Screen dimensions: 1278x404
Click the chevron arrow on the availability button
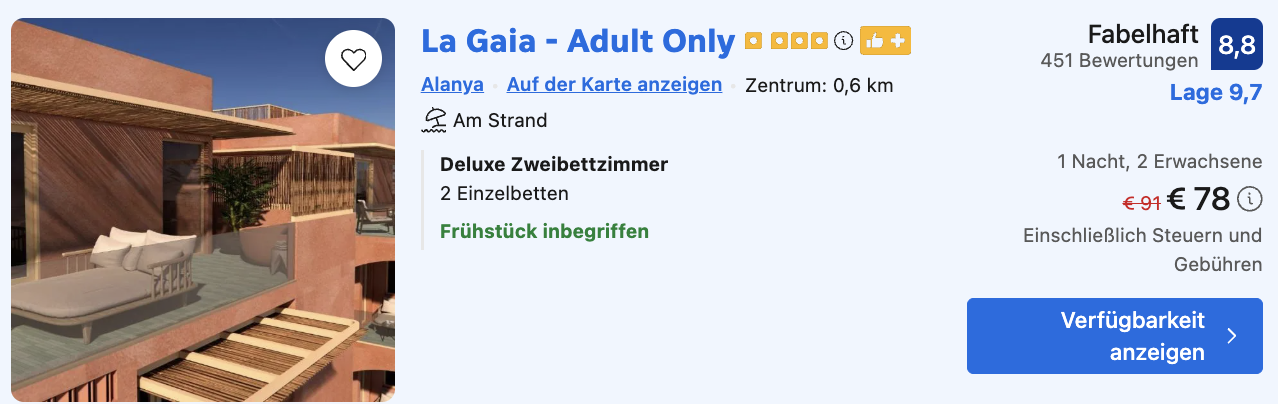pyautogui.click(x=1231, y=336)
